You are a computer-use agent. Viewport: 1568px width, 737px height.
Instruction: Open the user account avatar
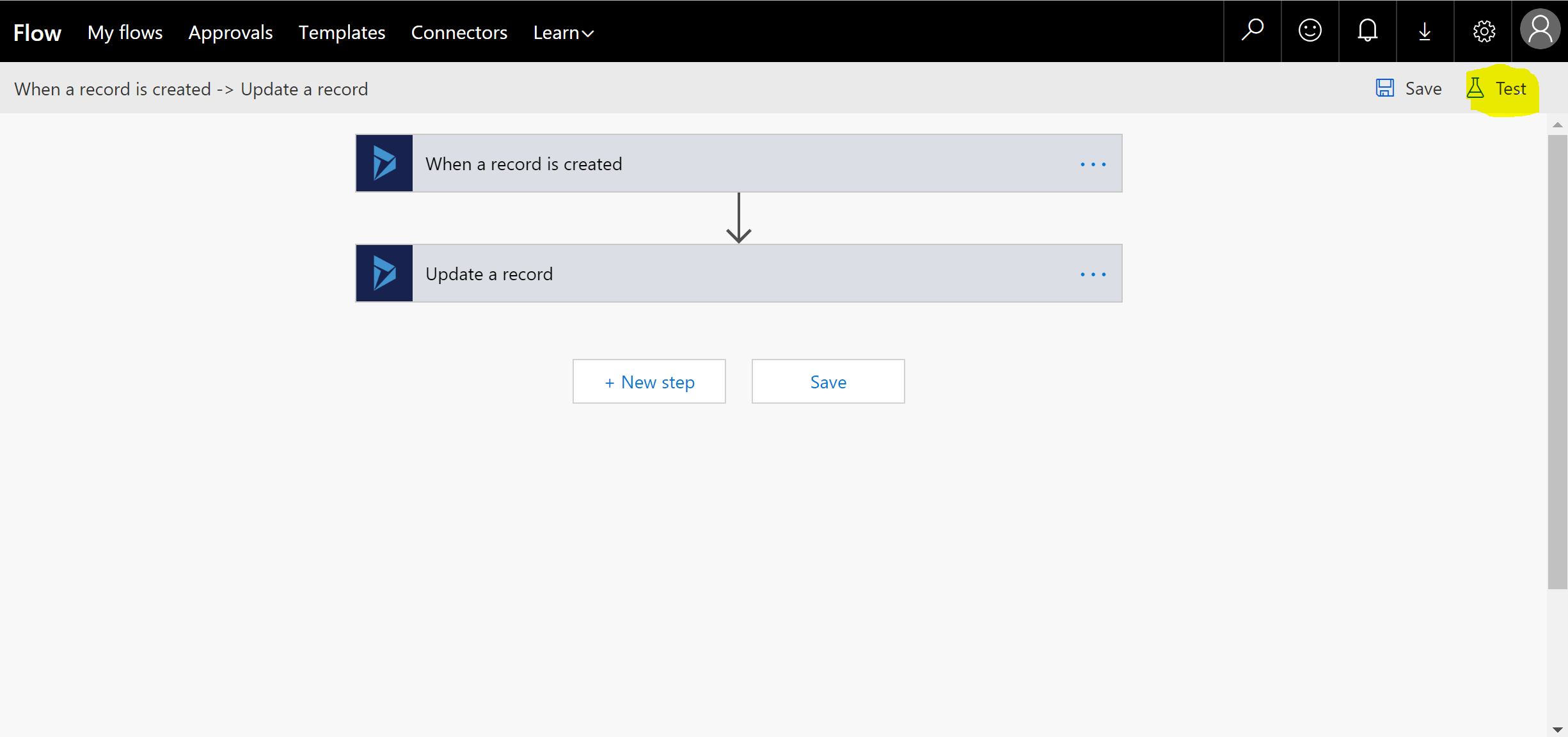tap(1540, 30)
